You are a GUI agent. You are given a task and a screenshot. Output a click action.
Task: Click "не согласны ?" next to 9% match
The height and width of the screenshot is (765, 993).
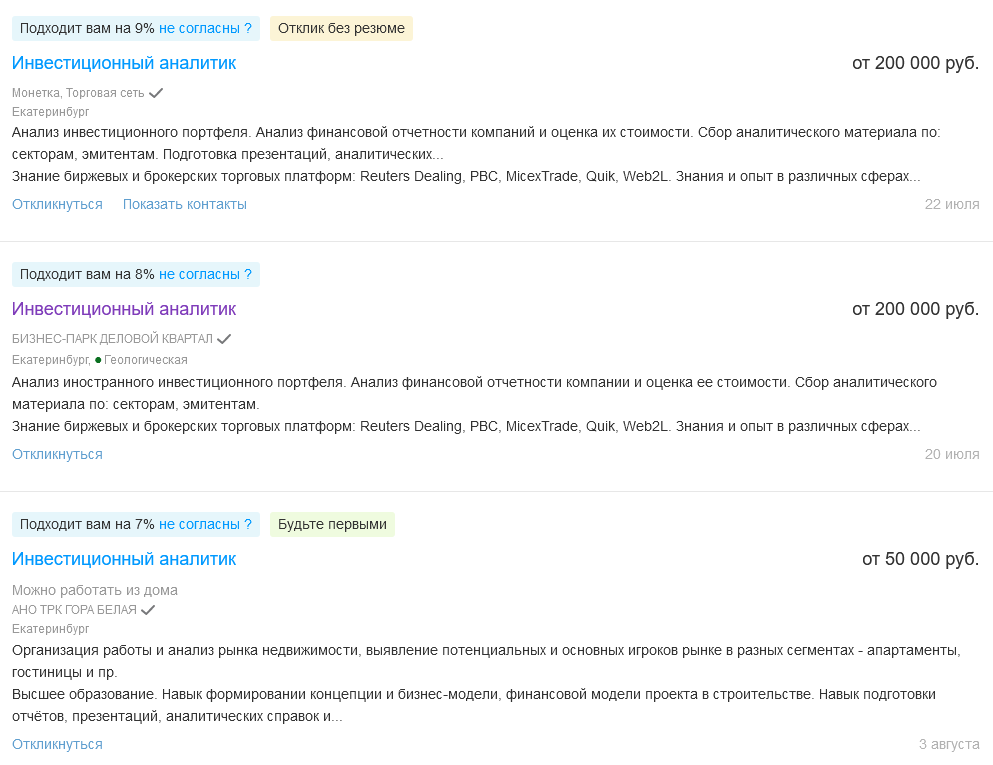pos(205,28)
